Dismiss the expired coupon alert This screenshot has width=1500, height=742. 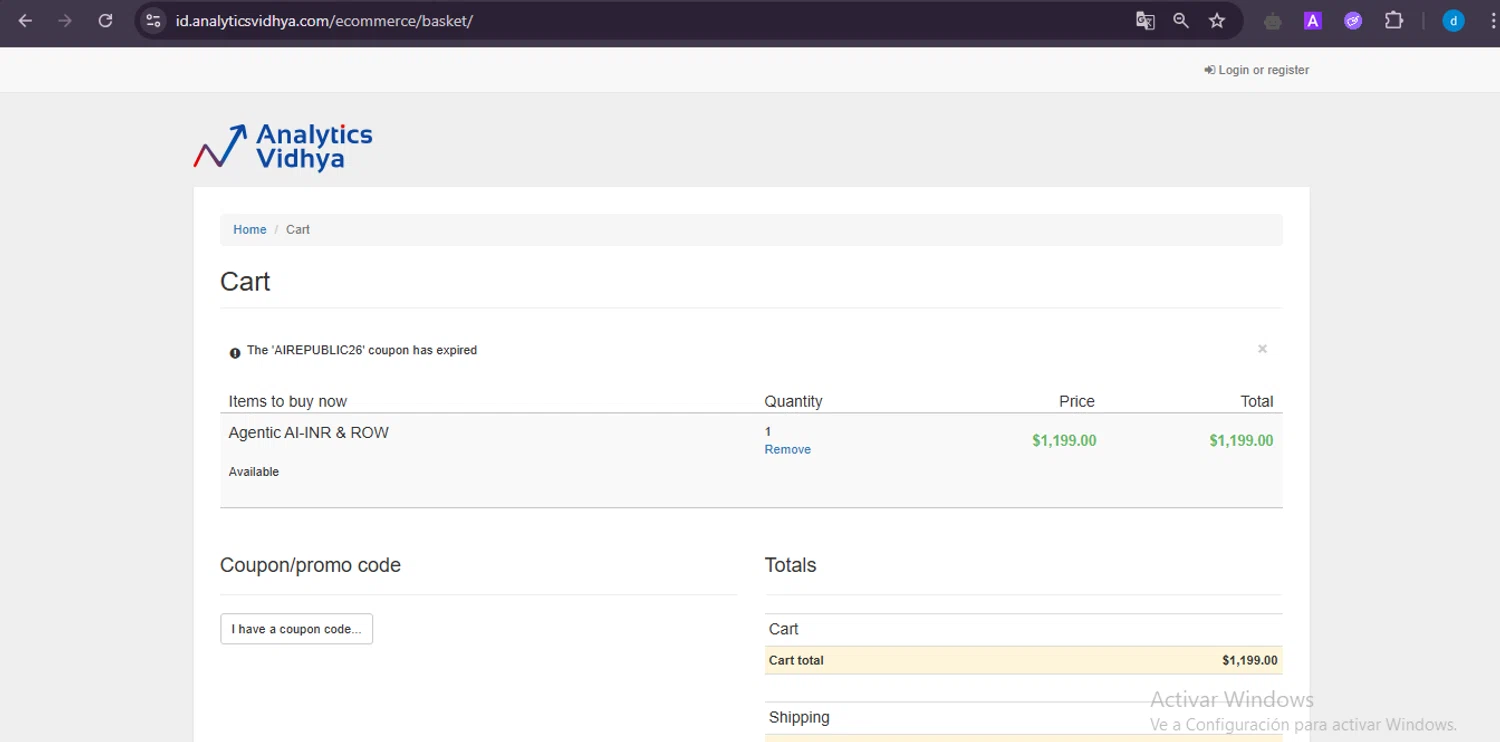point(1262,349)
